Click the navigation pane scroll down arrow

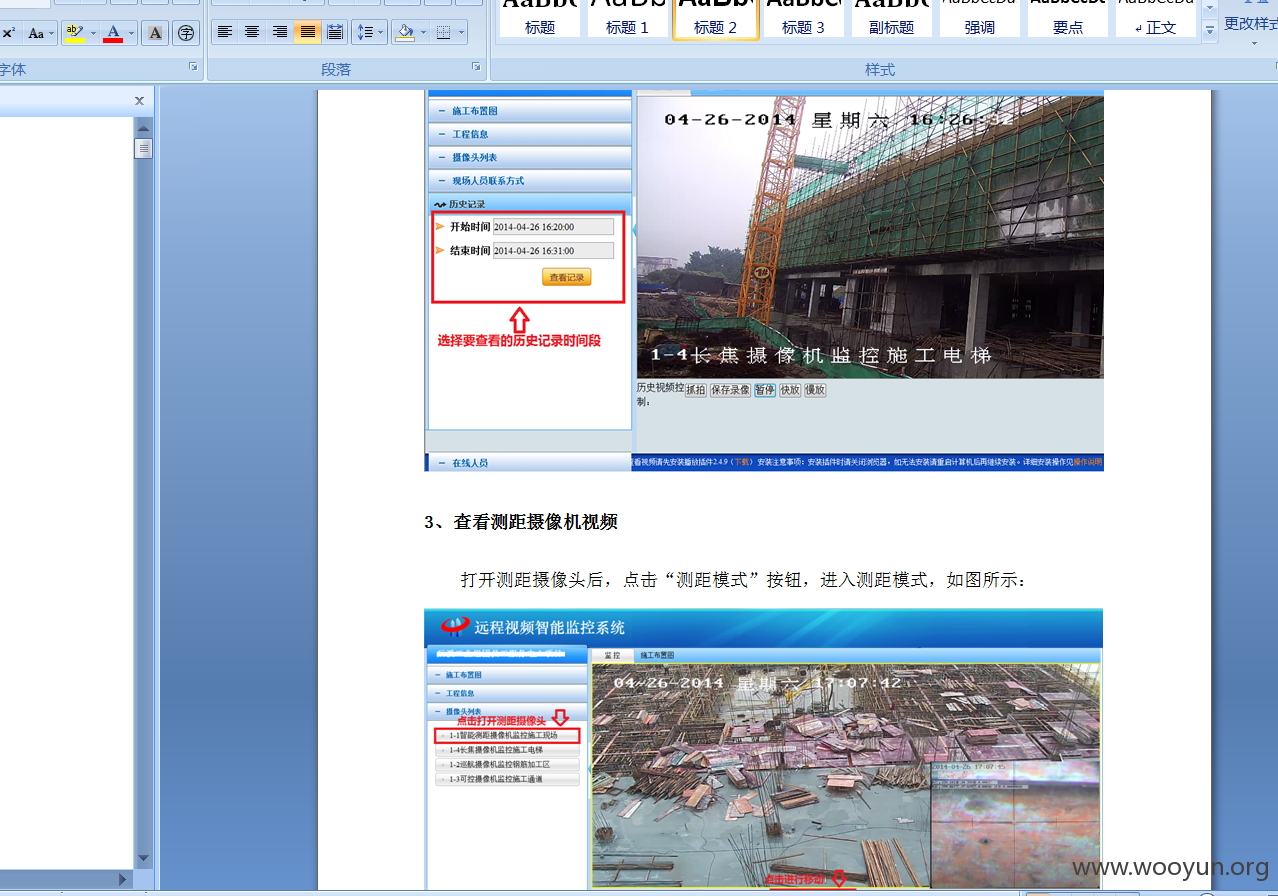pos(144,858)
